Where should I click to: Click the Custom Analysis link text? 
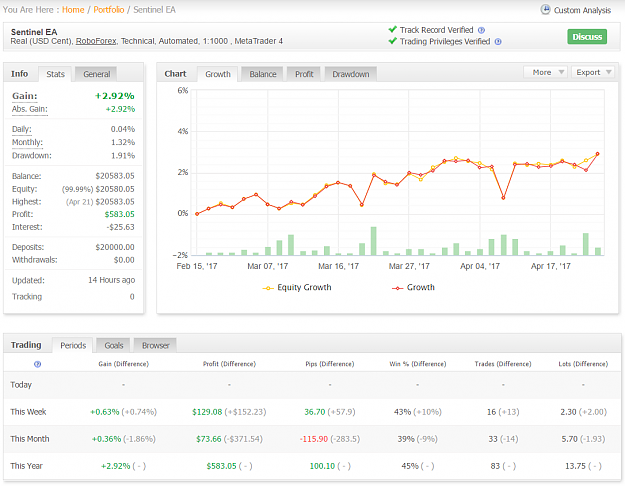tap(582, 10)
